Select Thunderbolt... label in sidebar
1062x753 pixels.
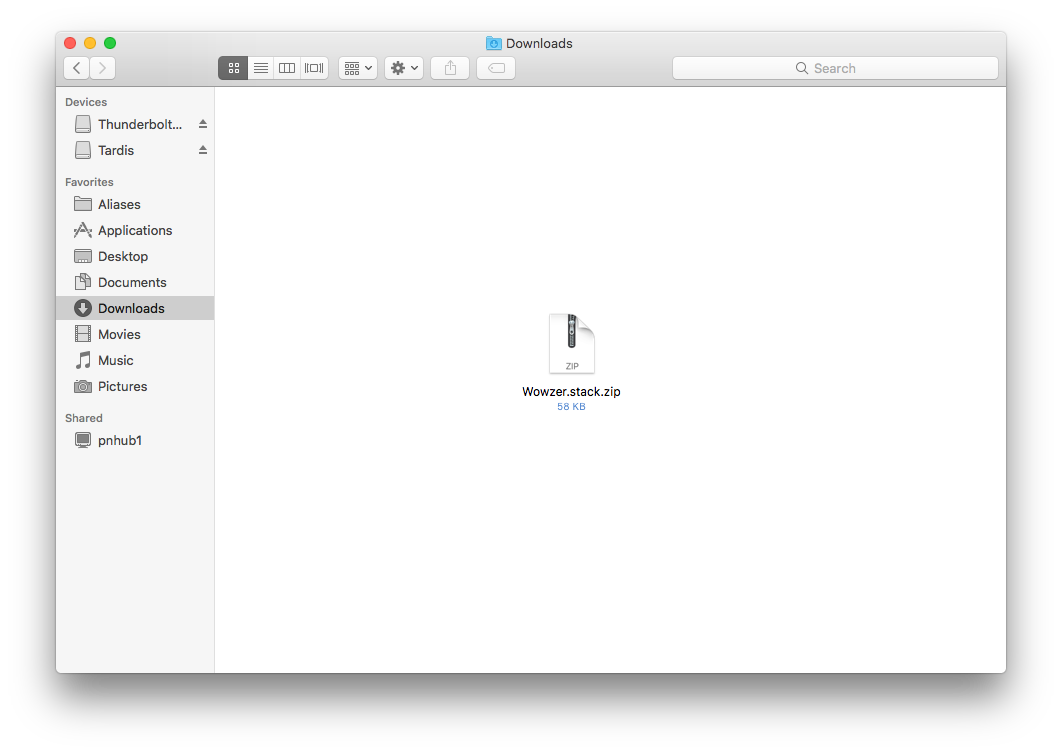coord(140,124)
